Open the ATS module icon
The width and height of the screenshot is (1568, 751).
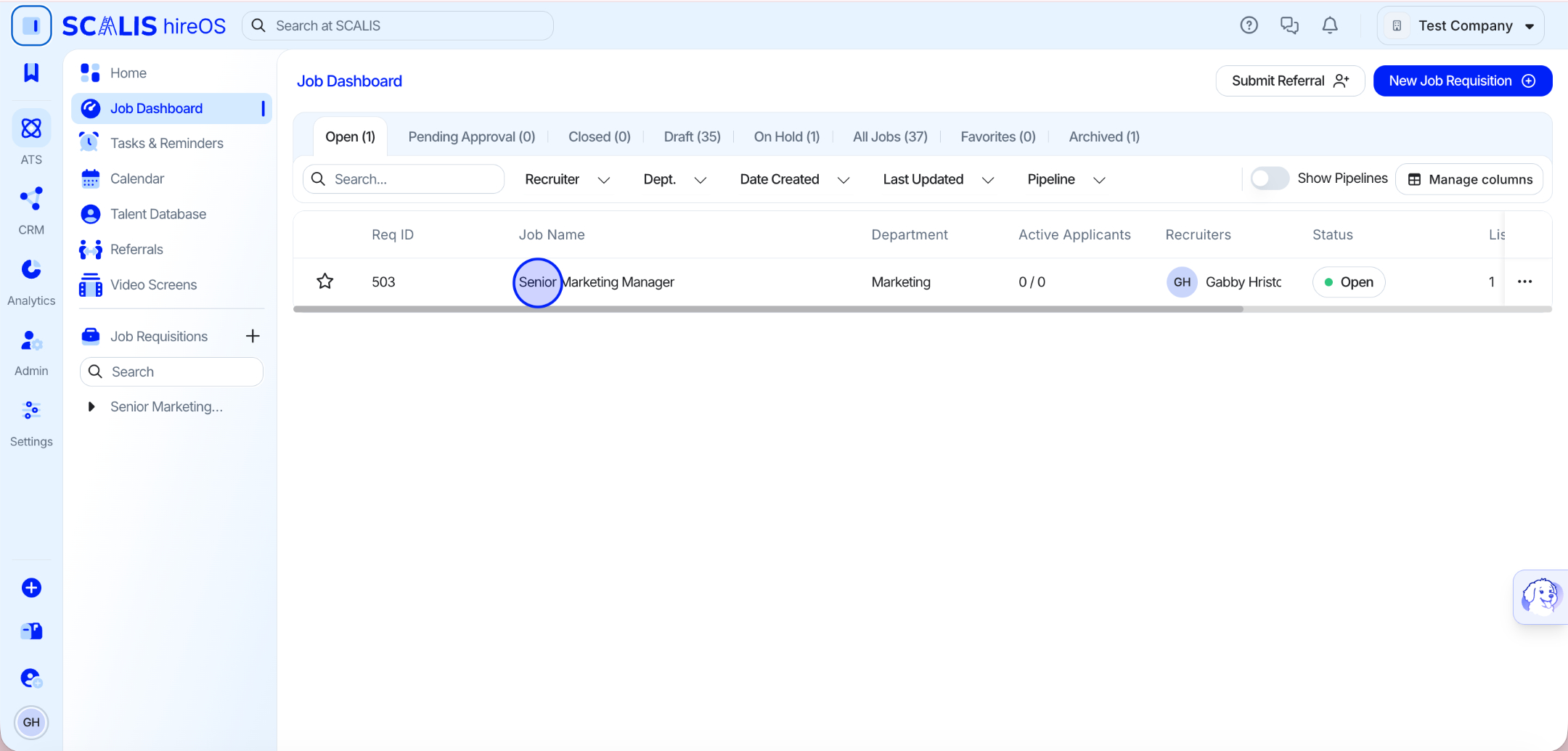coord(31,128)
